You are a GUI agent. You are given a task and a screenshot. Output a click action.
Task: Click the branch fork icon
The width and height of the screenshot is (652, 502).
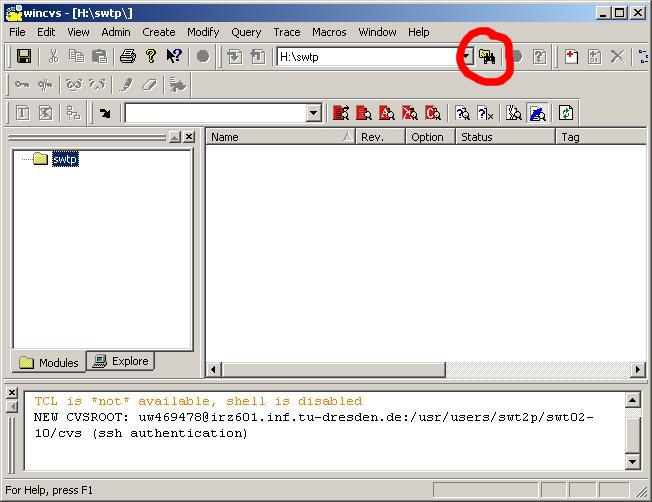[x=73, y=113]
